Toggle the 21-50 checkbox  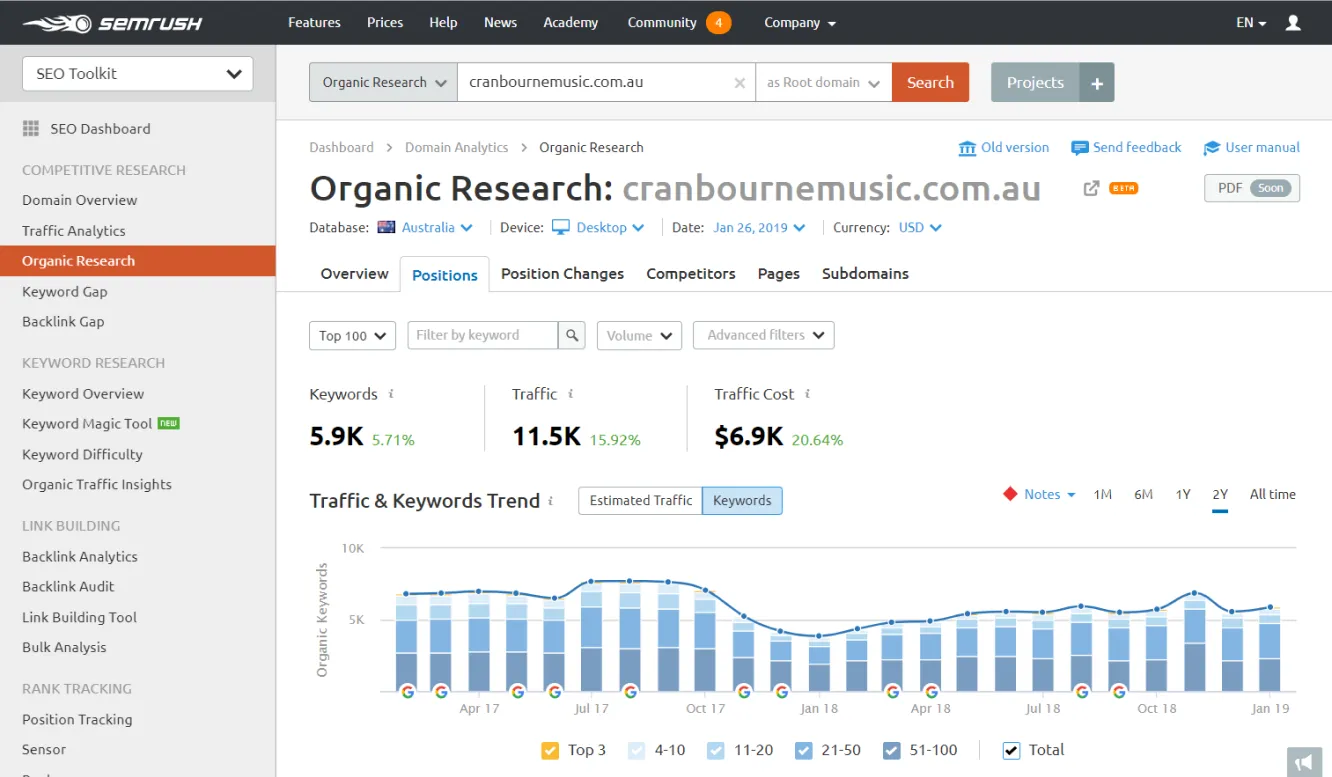click(x=804, y=750)
